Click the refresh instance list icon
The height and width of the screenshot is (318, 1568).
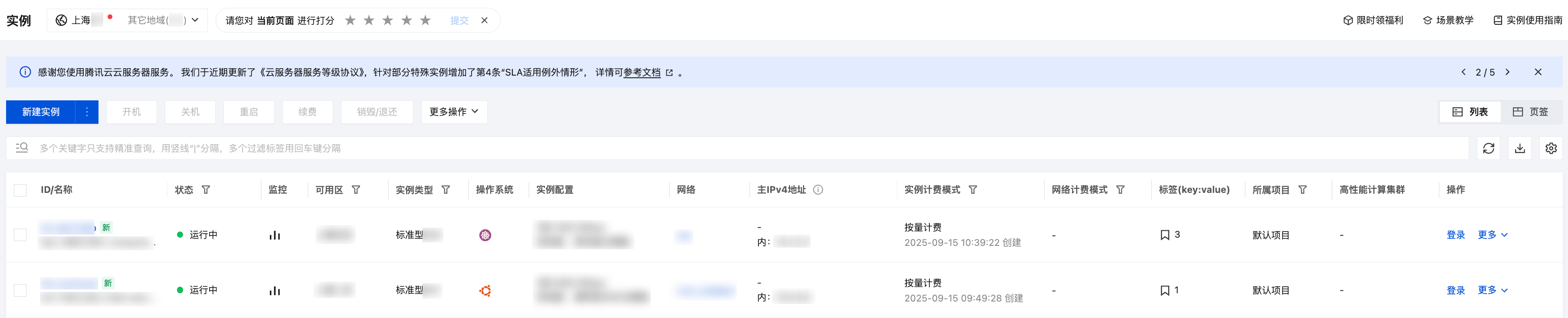1488,148
